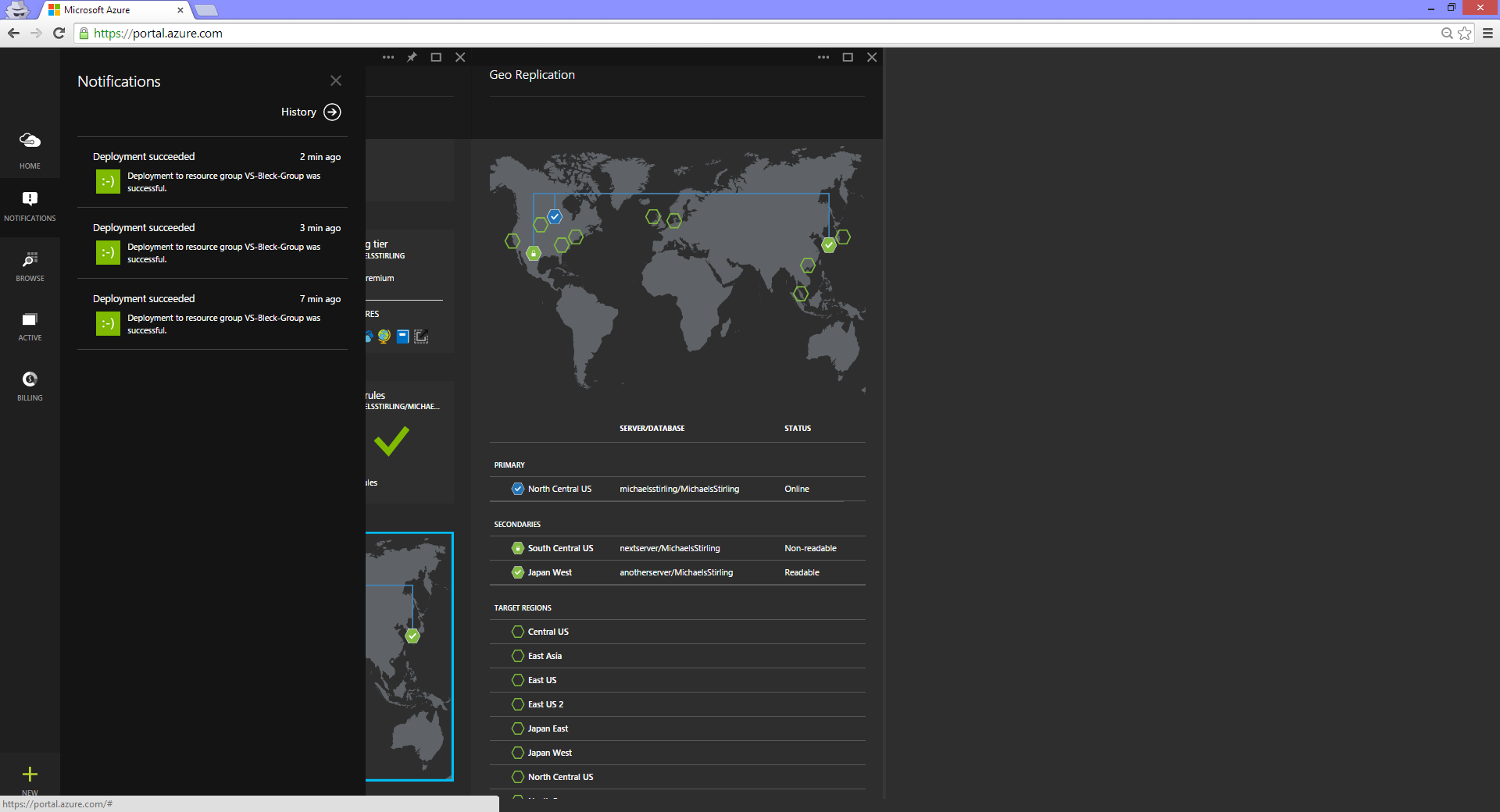This screenshot has height=812, width=1500.
Task: Reload the Azure portal page
Action: [59, 33]
